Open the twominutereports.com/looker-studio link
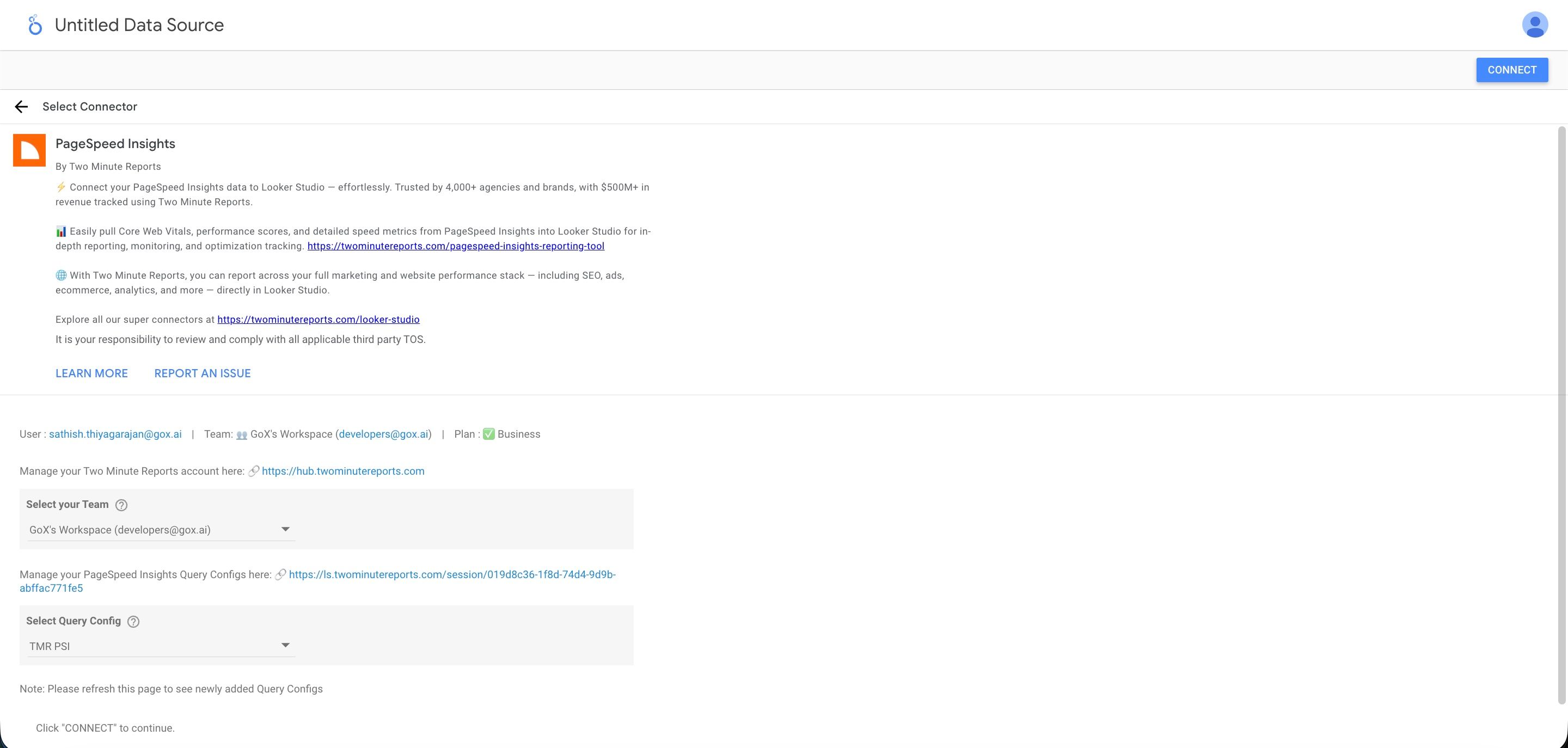The width and height of the screenshot is (1568, 748). click(318, 319)
